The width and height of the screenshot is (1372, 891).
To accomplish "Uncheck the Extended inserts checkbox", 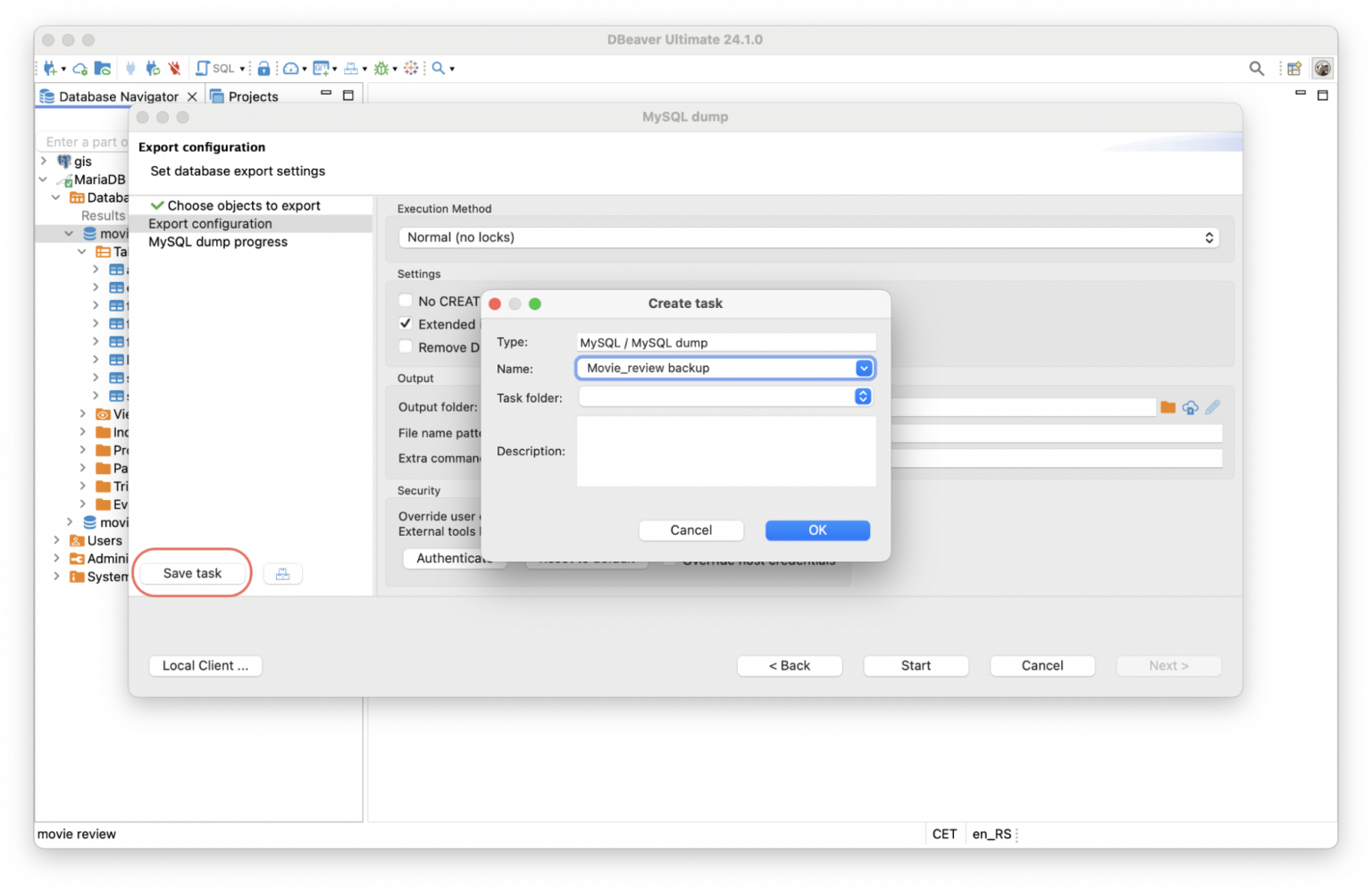I will (x=406, y=323).
